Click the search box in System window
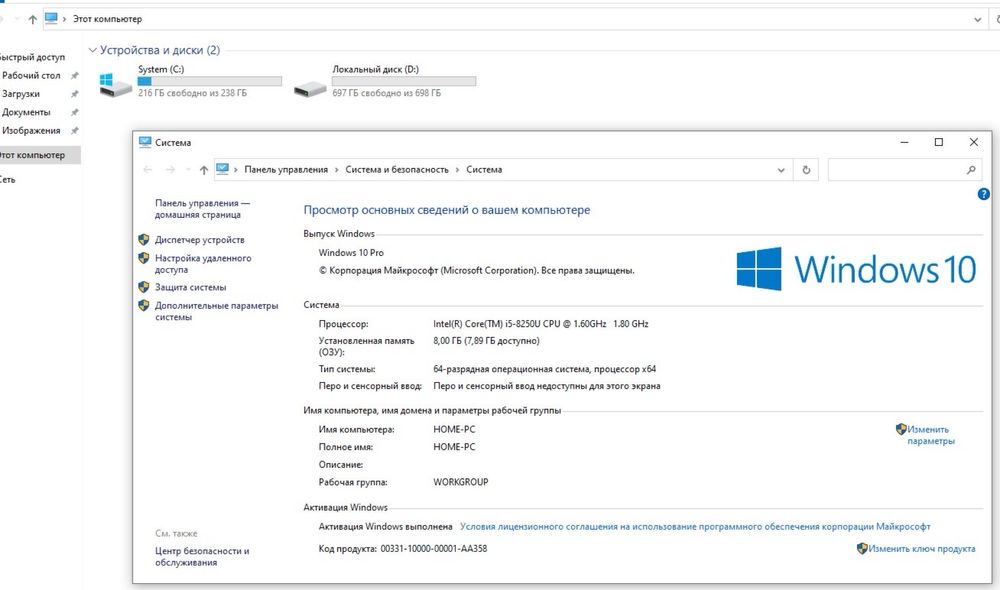Viewport: 1000px width, 590px height. 906,170
